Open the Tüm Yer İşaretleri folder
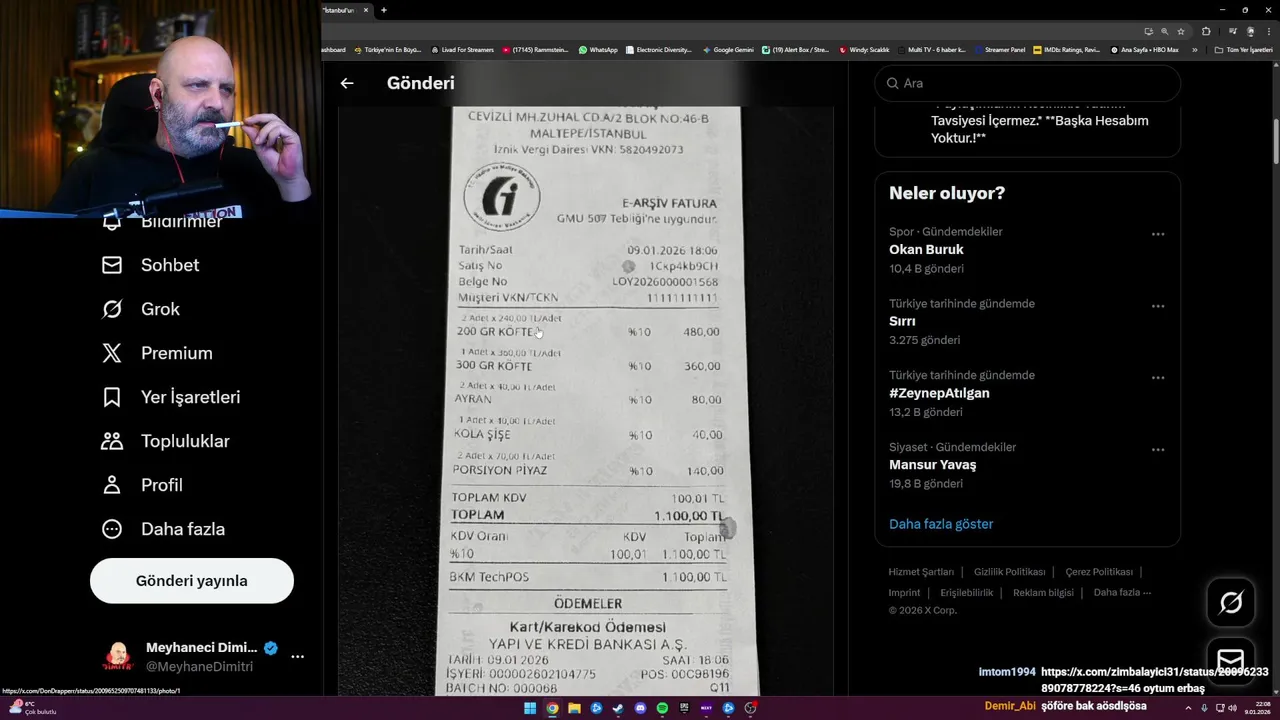 click(x=1244, y=49)
